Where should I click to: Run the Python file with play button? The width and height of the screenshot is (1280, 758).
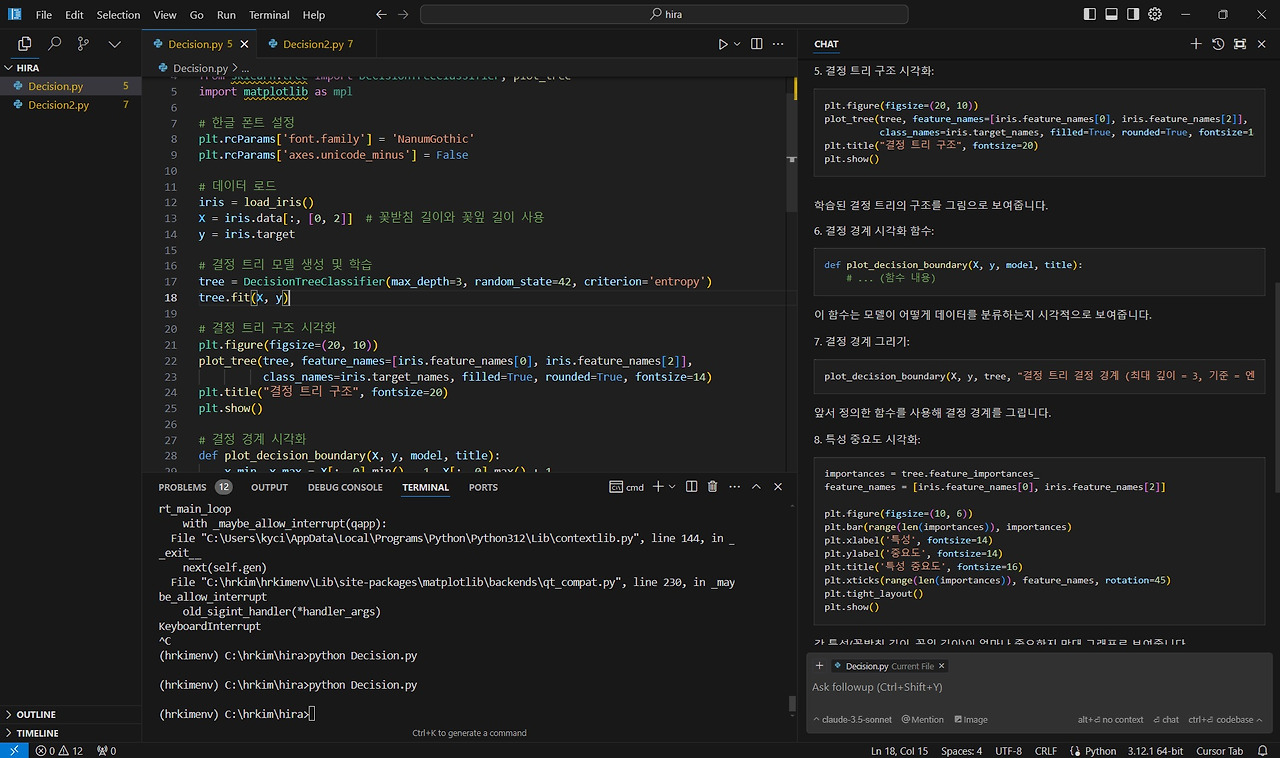point(723,44)
